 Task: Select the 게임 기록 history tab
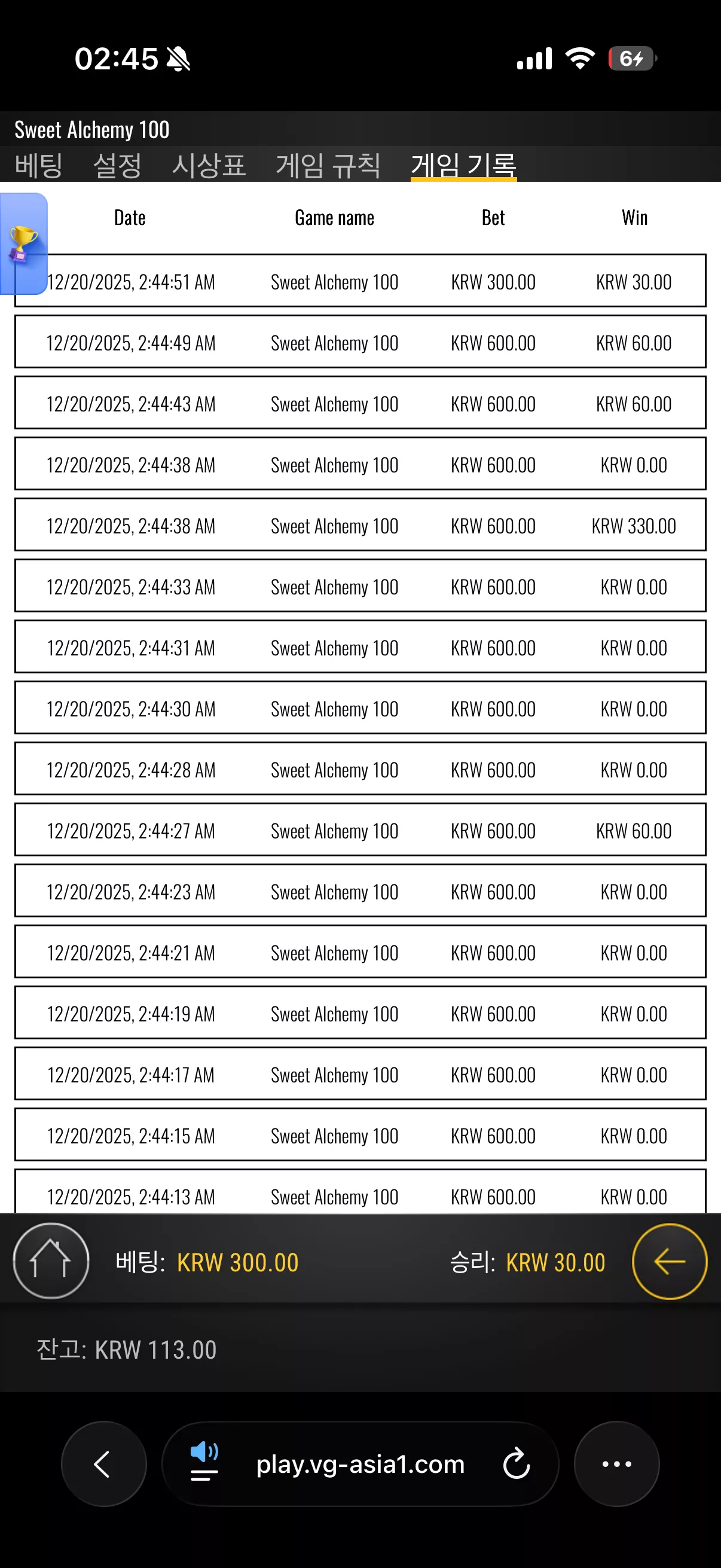(464, 165)
